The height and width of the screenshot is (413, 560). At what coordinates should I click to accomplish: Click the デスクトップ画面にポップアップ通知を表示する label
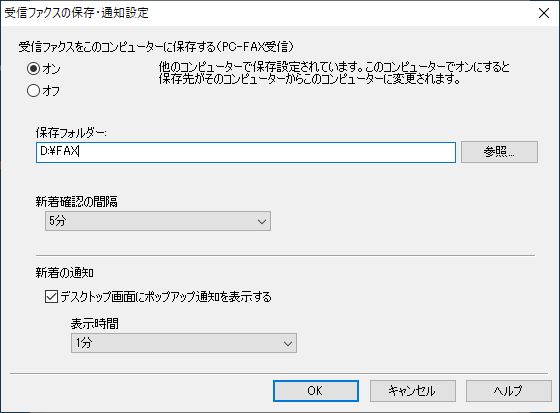[x=166, y=297]
